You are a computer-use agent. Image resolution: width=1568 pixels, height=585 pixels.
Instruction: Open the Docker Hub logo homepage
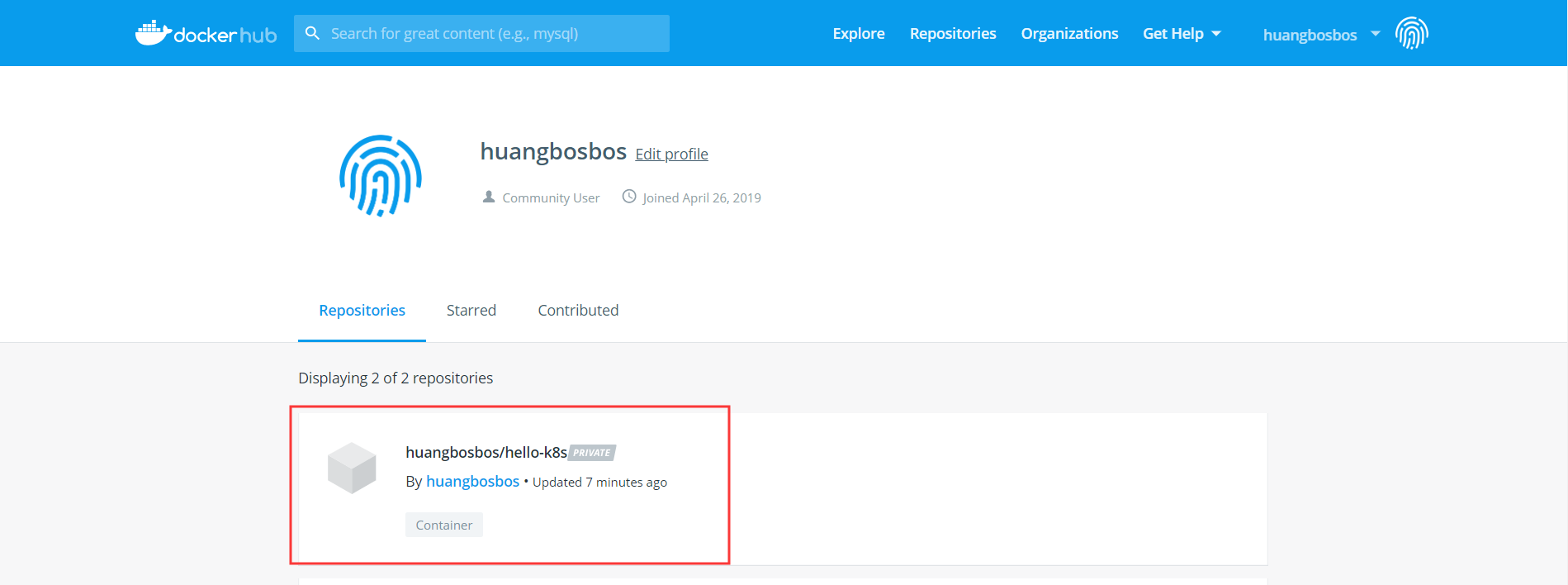coord(206,33)
